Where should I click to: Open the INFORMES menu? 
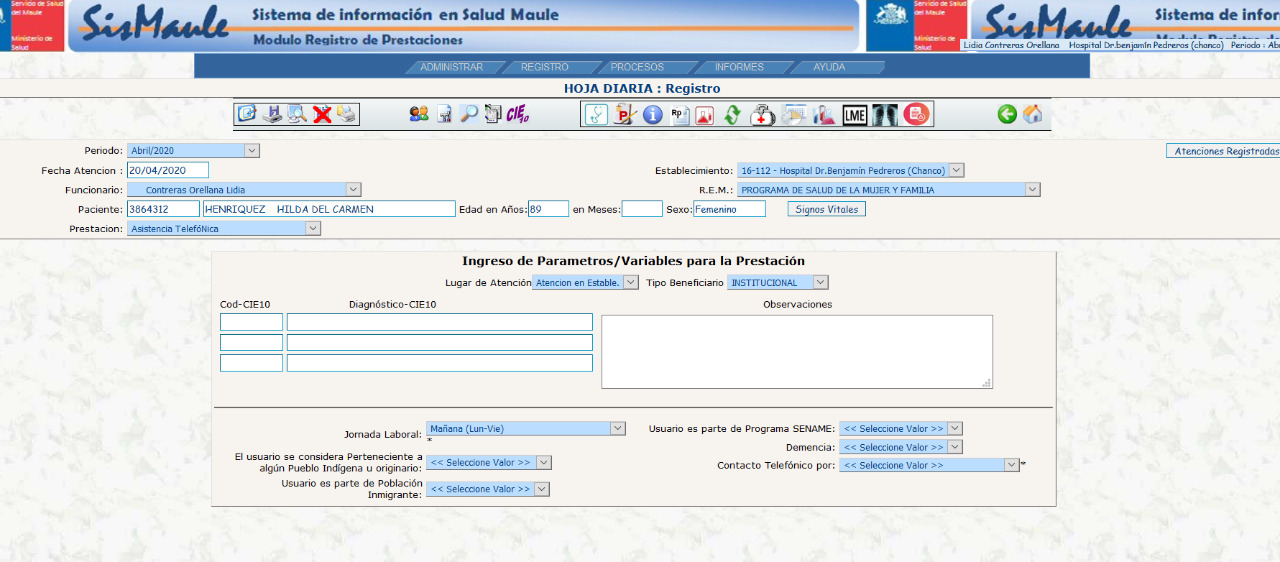pyautogui.click(x=739, y=67)
